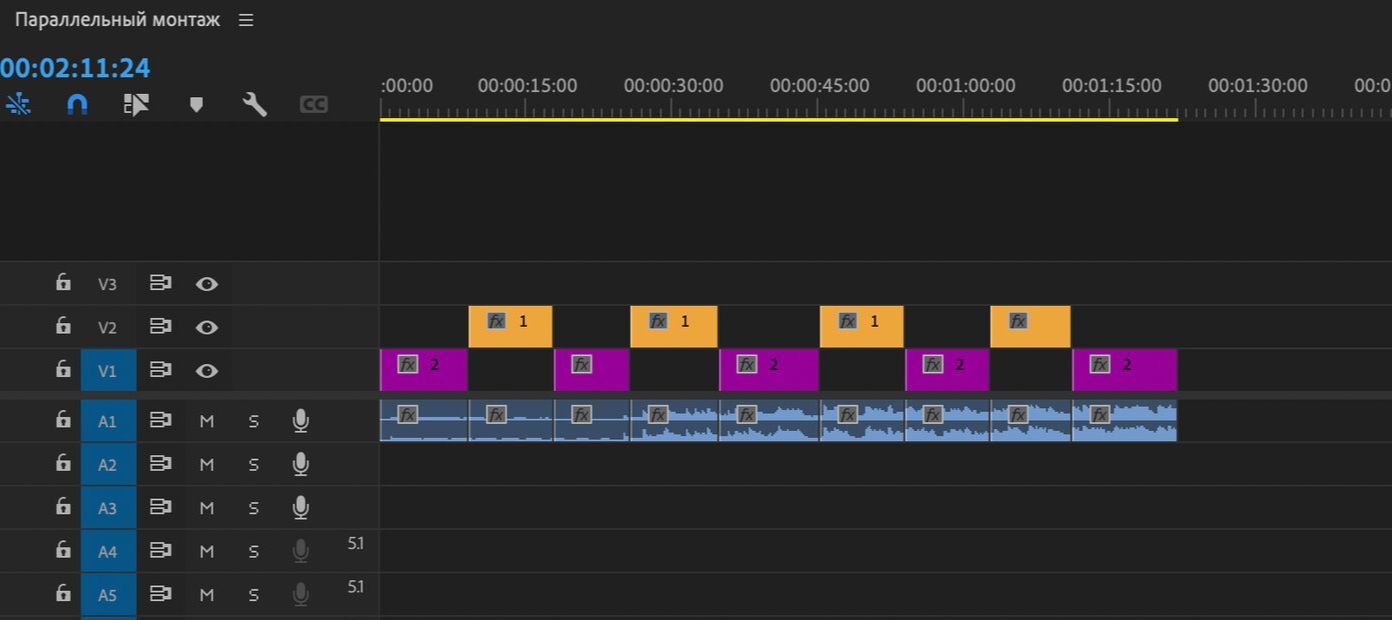This screenshot has height=620, width=1392.
Task: Click fx badge on third purple V1 clip
Action: 747,364
